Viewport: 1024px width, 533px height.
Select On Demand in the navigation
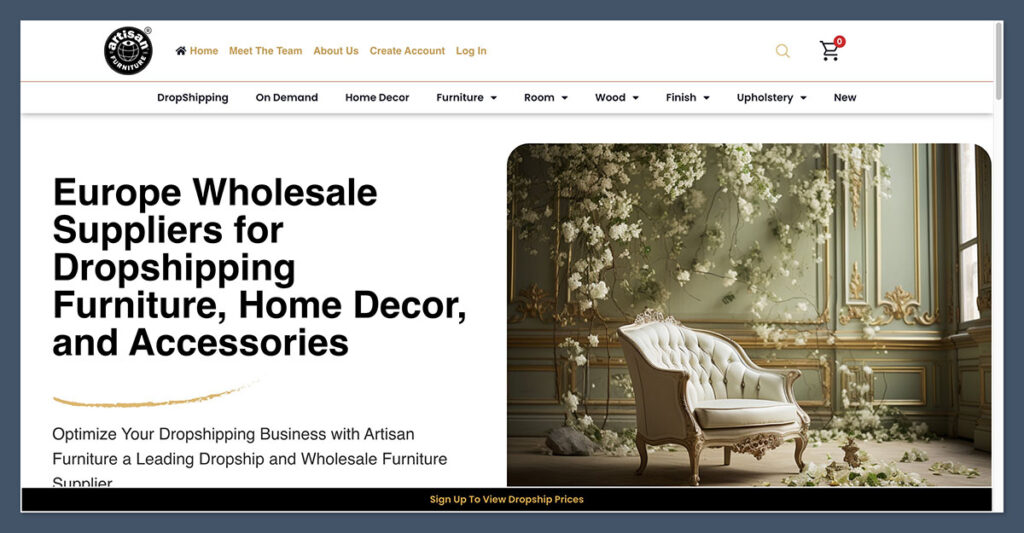(x=287, y=97)
